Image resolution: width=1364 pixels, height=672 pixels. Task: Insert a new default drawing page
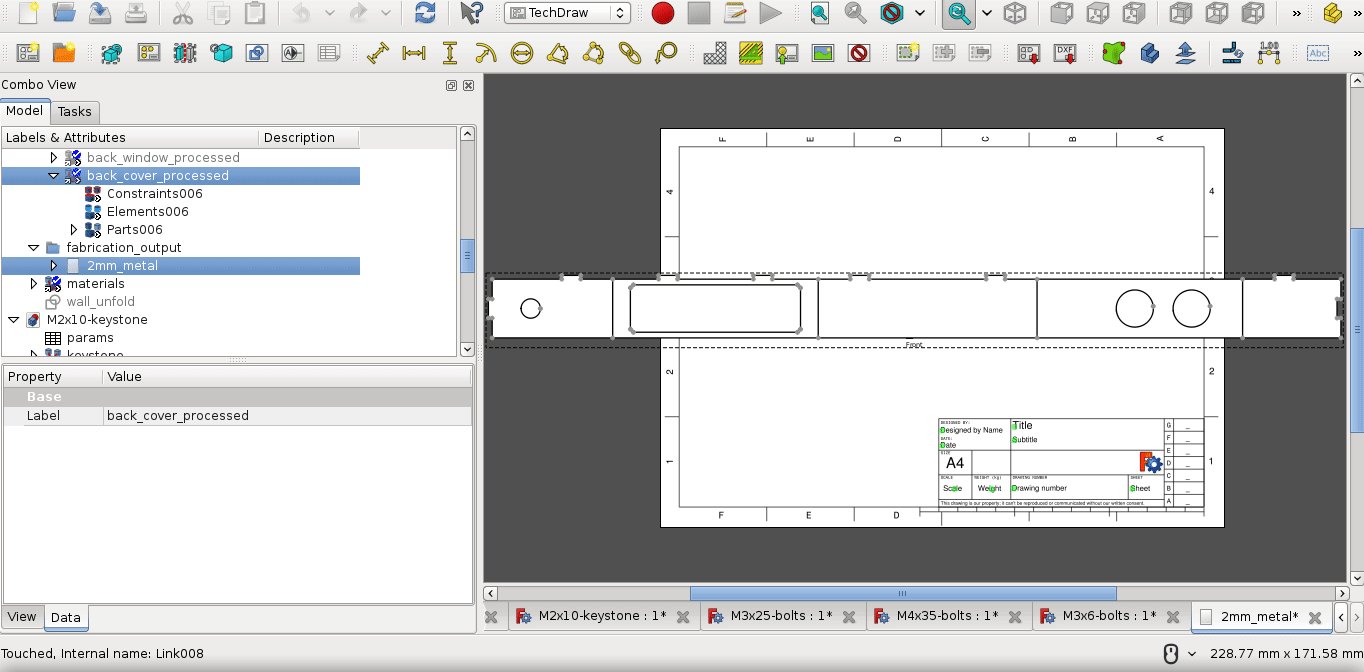pos(28,53)
